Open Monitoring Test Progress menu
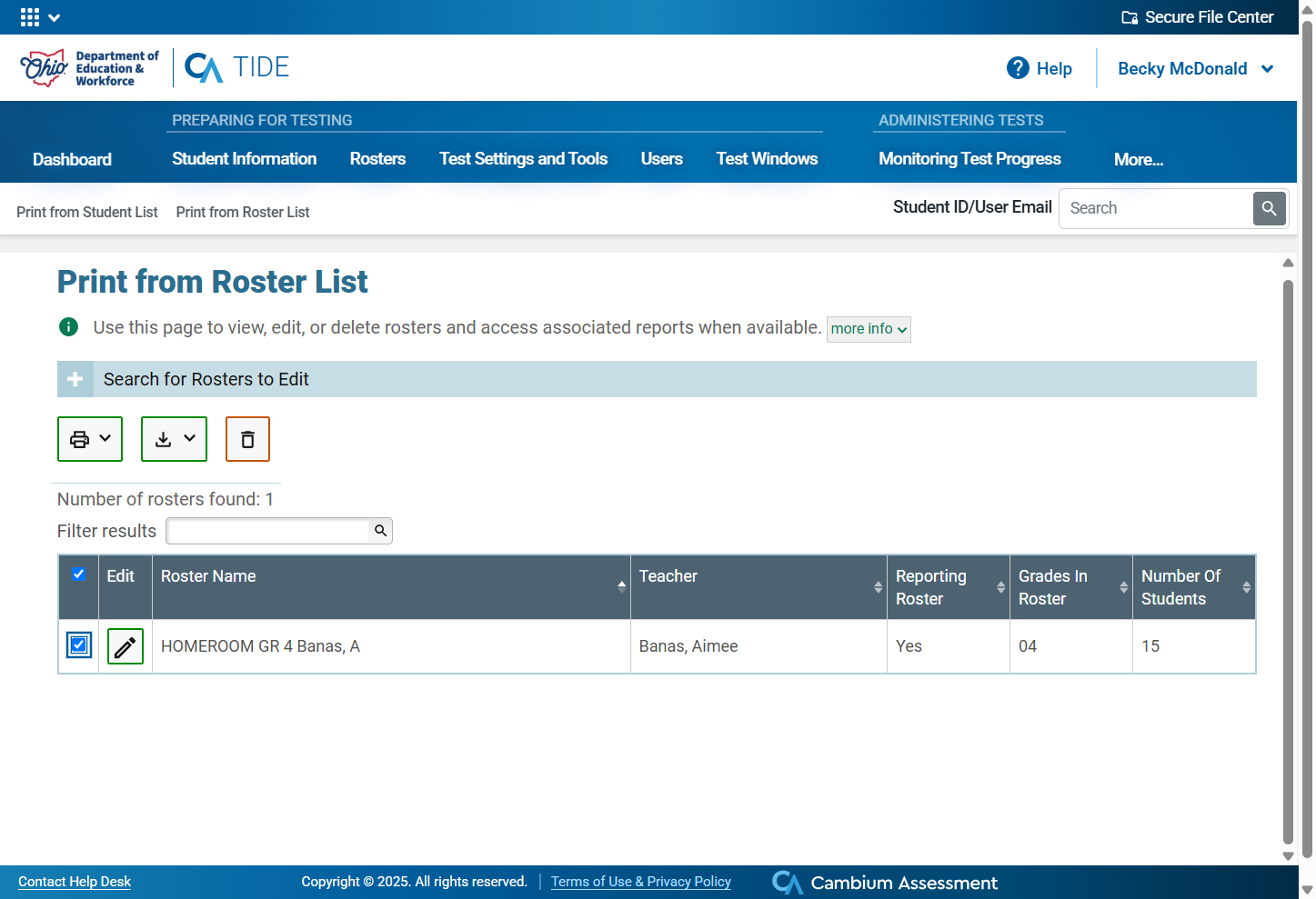 969,158
